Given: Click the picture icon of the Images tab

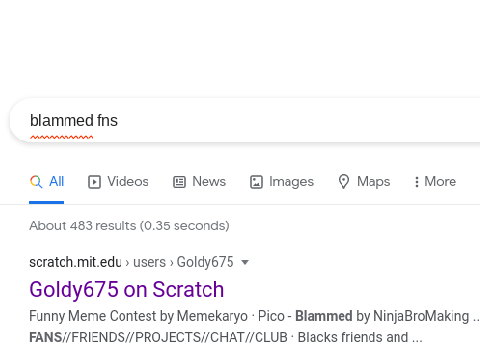Looking at the screenshot, I should click(256, 182).
